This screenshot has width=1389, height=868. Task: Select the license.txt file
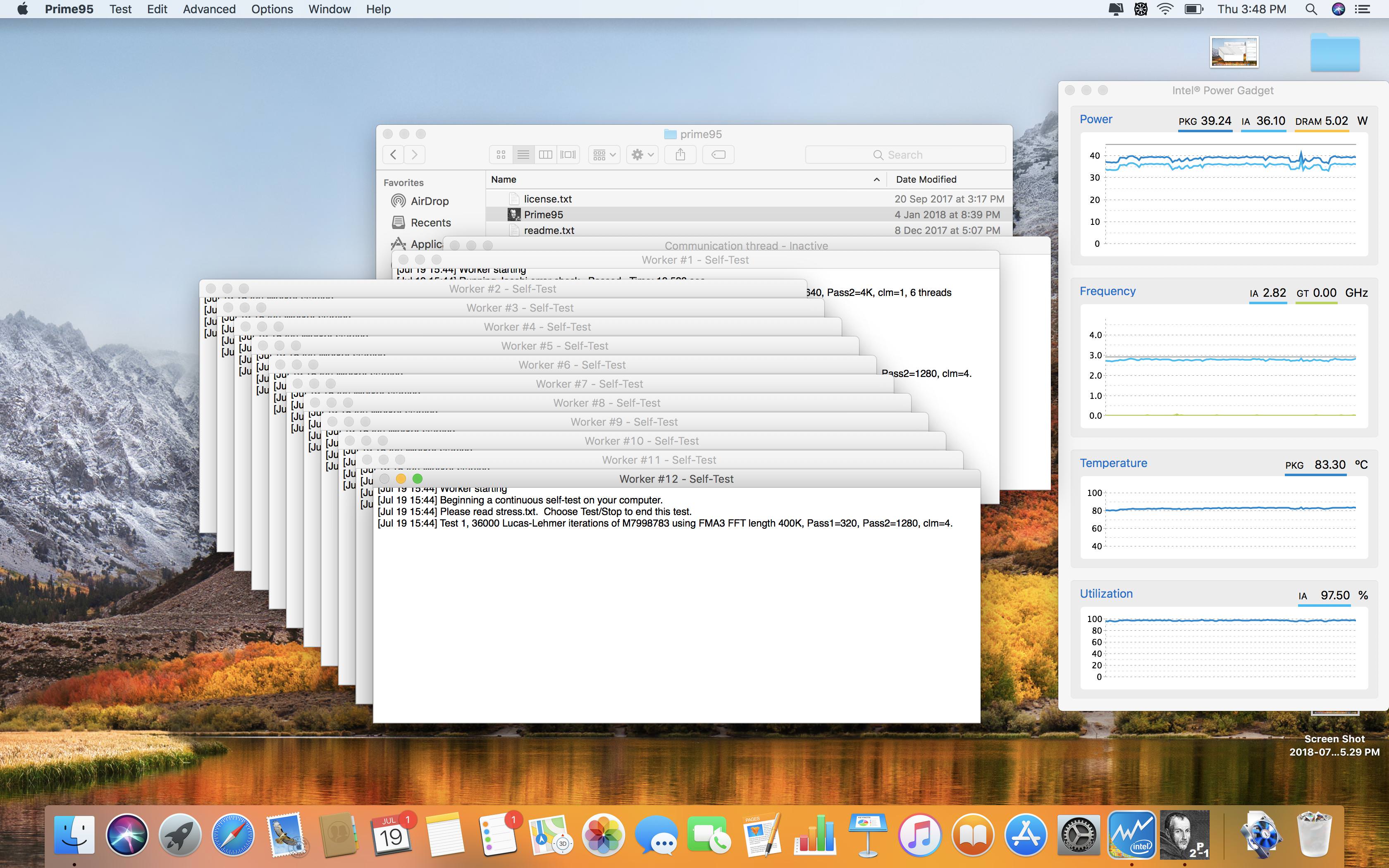tap(548, 199)
